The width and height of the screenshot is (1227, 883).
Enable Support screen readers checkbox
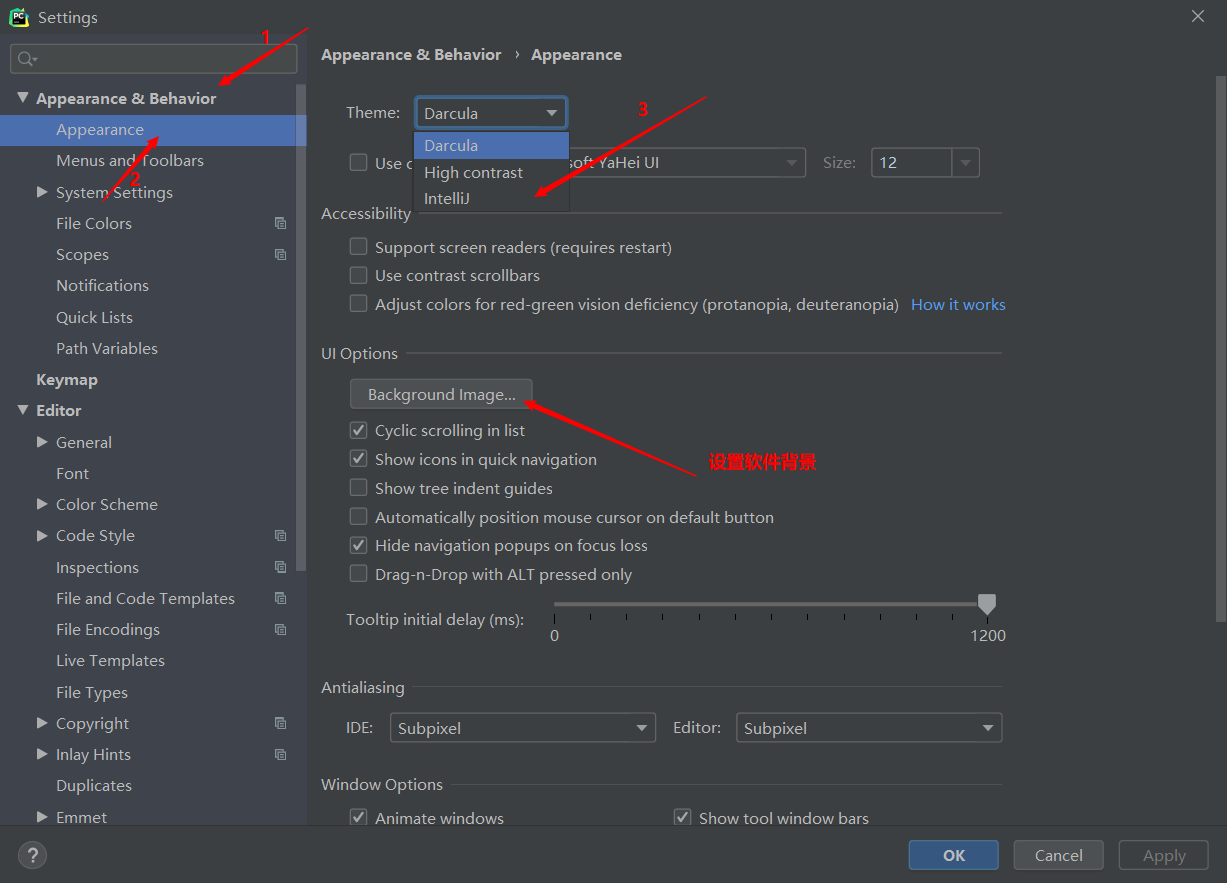[x=358, y=246]
